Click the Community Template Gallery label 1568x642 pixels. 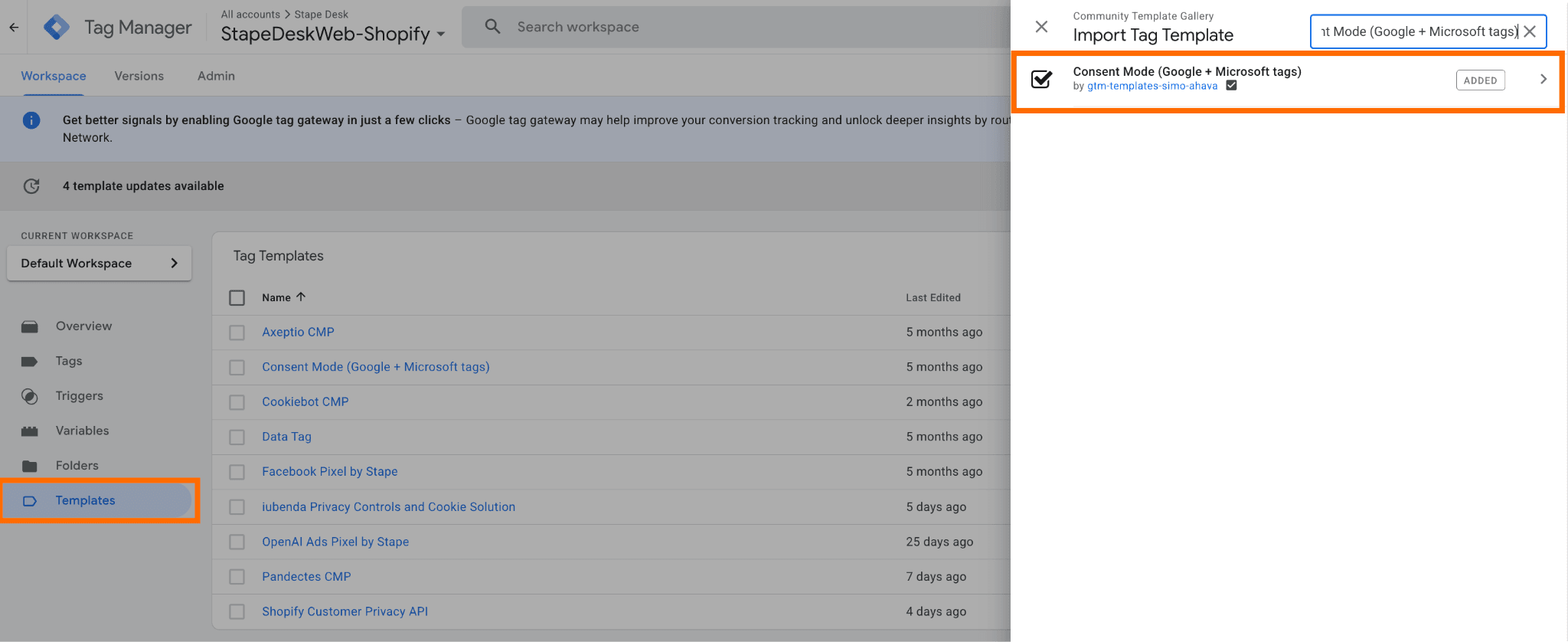click(x=1143, y=16)
